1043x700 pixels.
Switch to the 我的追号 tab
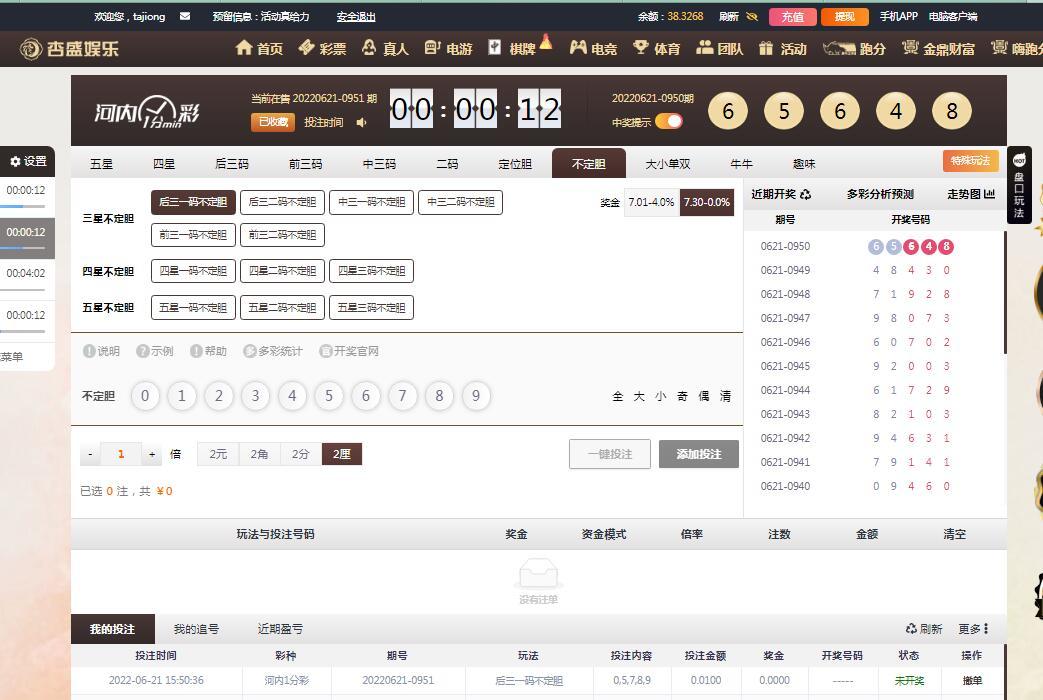click(x=196, y=629)
